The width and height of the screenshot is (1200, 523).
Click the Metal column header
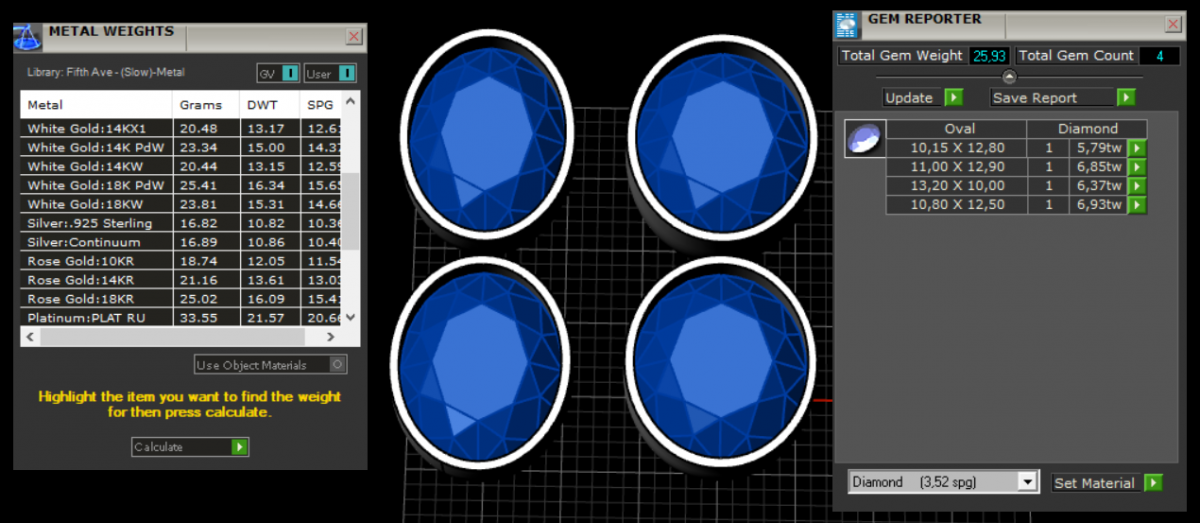coord(97,105)
